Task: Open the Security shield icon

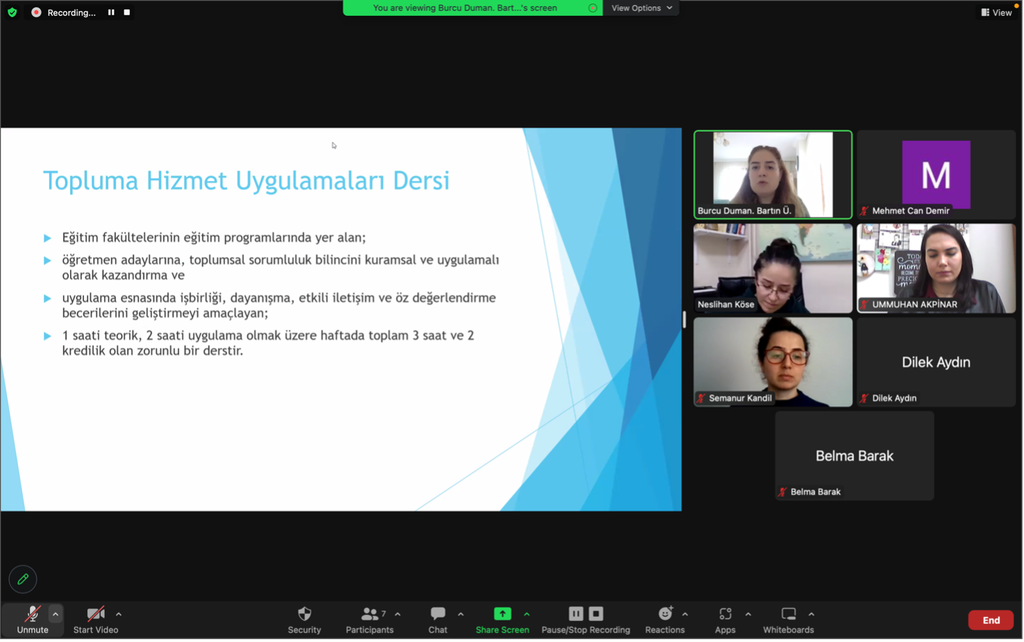Action: (304, 614)
